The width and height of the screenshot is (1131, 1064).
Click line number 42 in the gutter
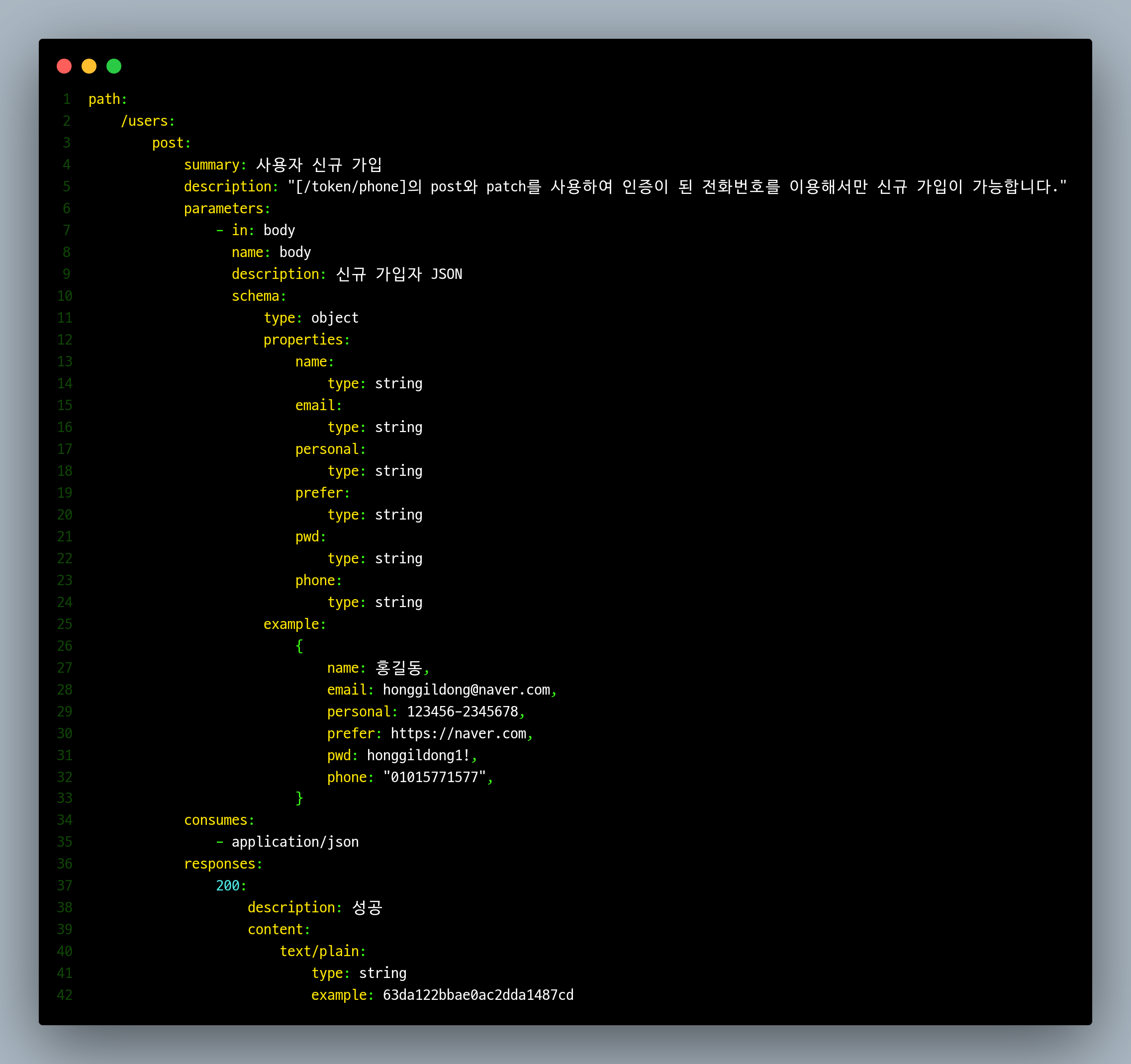pos(65,995)
